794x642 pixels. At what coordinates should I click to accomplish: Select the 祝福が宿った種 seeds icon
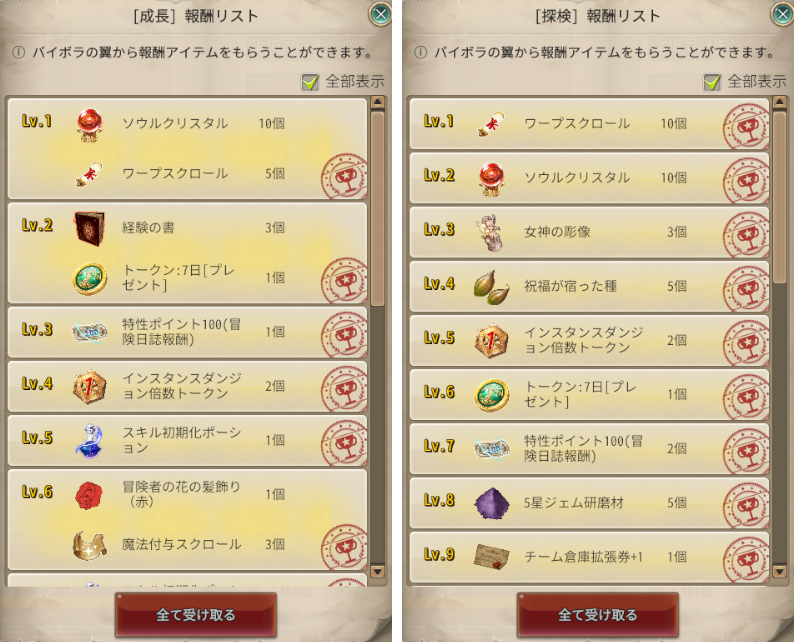491,287
